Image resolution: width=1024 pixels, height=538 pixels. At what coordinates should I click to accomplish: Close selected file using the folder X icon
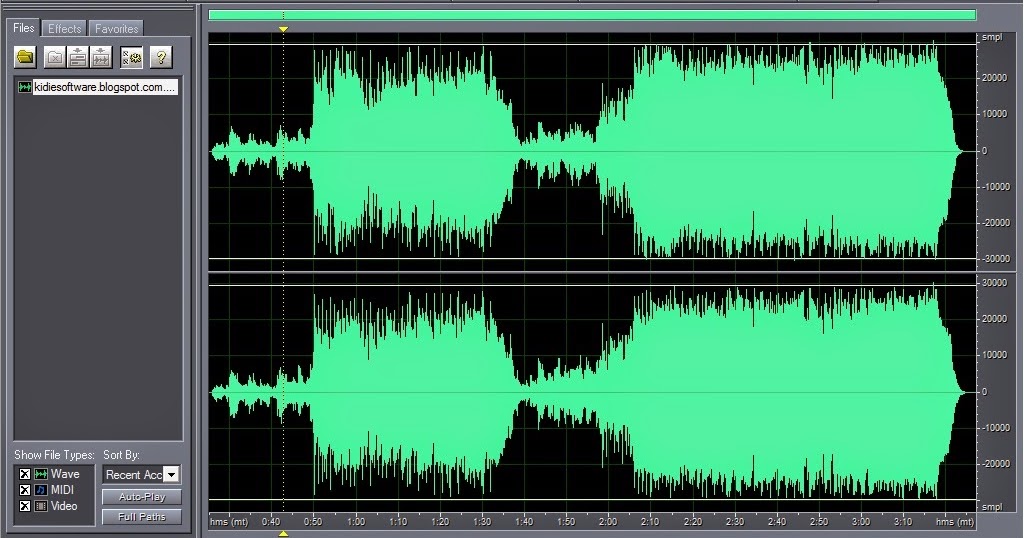[55, 57]
